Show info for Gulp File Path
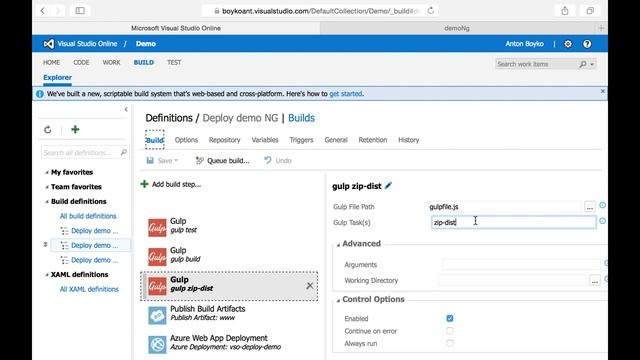This screenshot has width=640, height=360. [602, 205]
